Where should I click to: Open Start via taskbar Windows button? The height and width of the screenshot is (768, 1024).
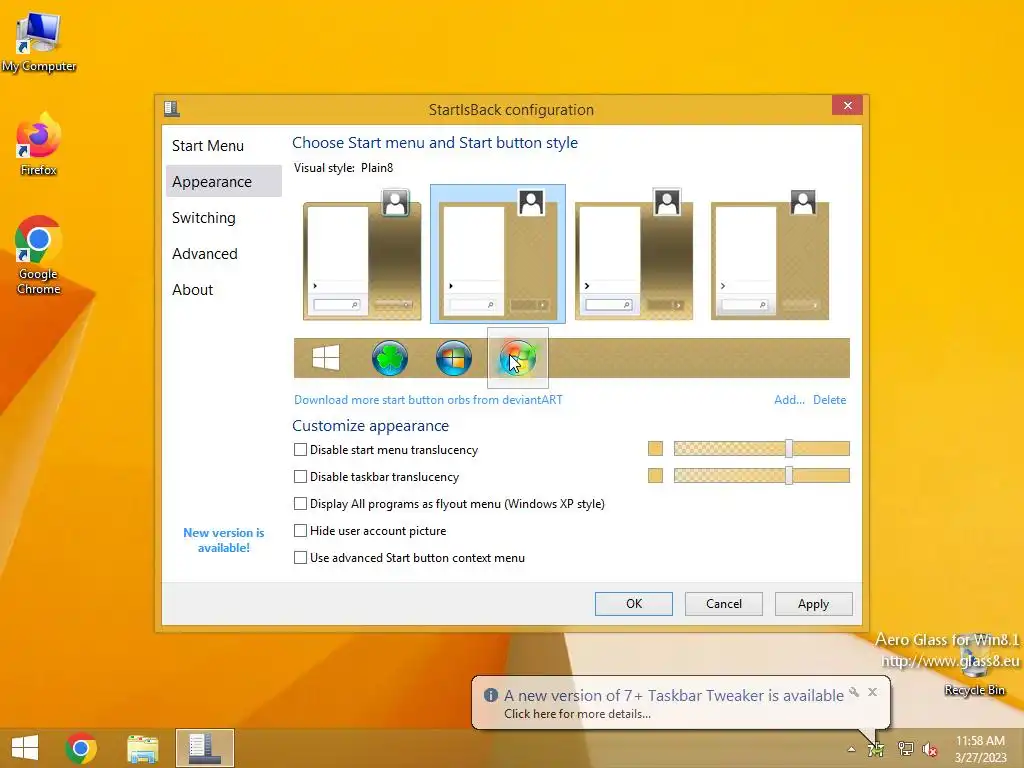point(25,748)
